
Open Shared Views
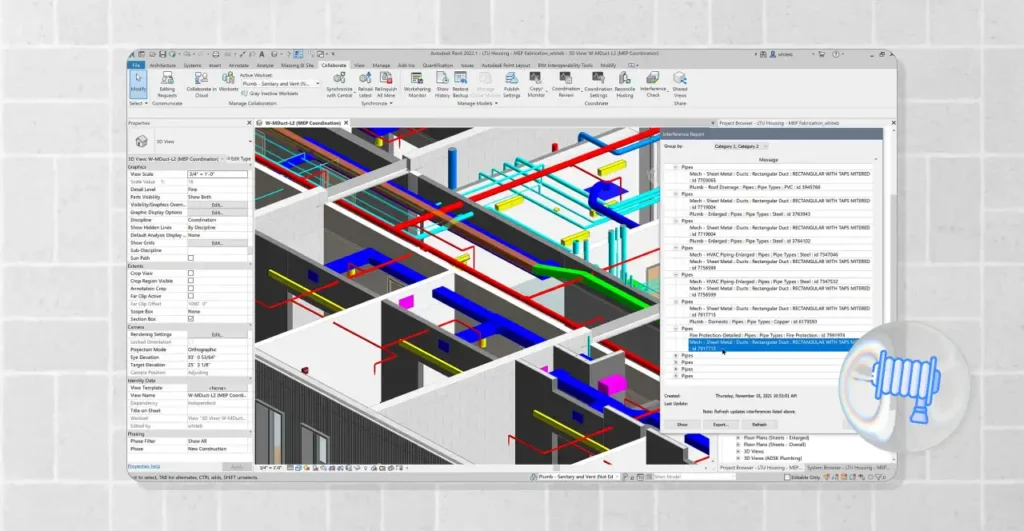coord(680,84)
